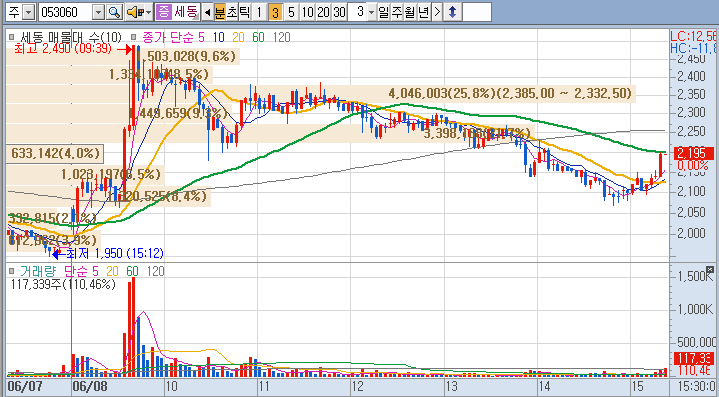Open the 주 market type dropdown

coord(28,12)
